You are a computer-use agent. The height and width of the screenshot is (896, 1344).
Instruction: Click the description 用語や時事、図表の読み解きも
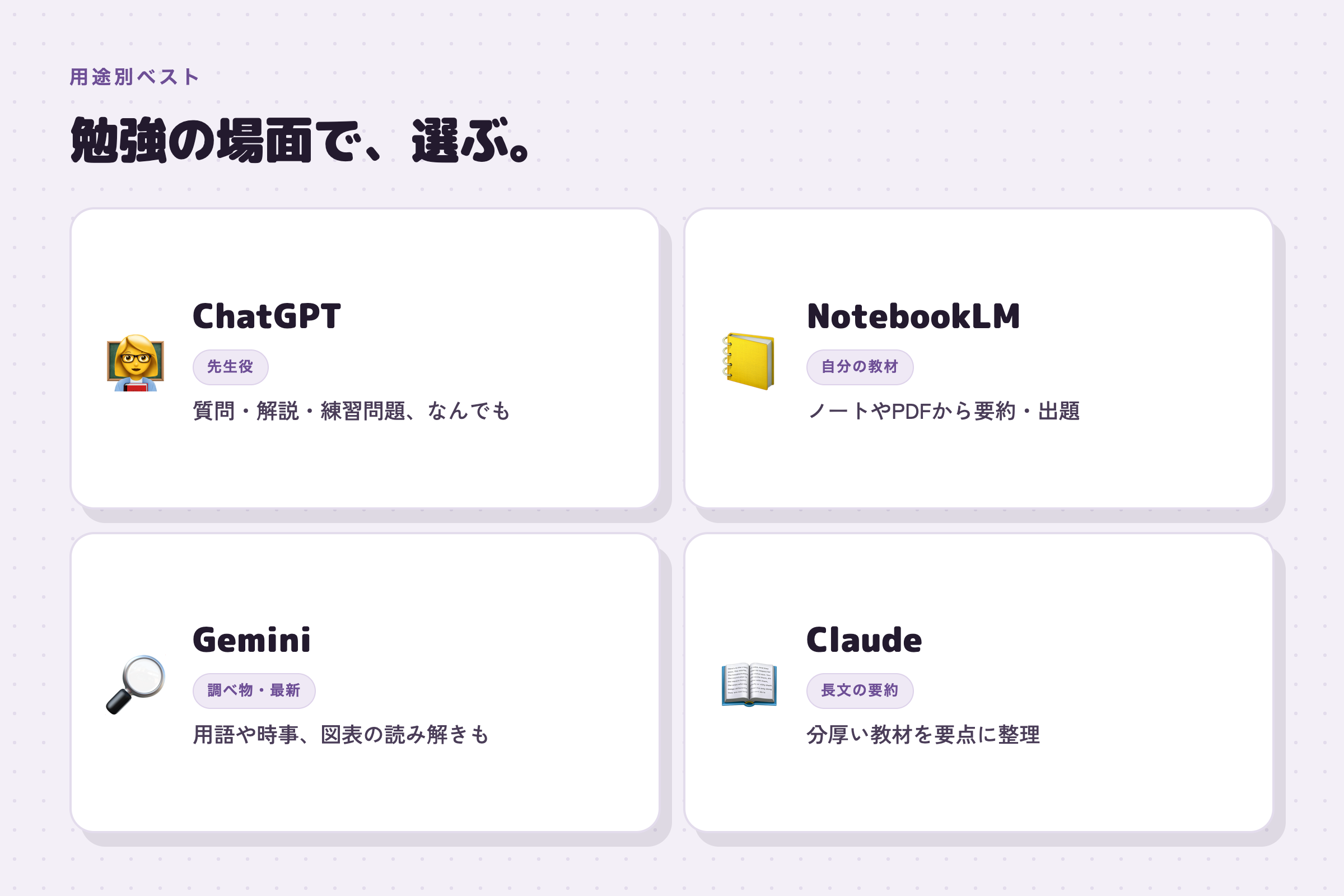[341, 734]
